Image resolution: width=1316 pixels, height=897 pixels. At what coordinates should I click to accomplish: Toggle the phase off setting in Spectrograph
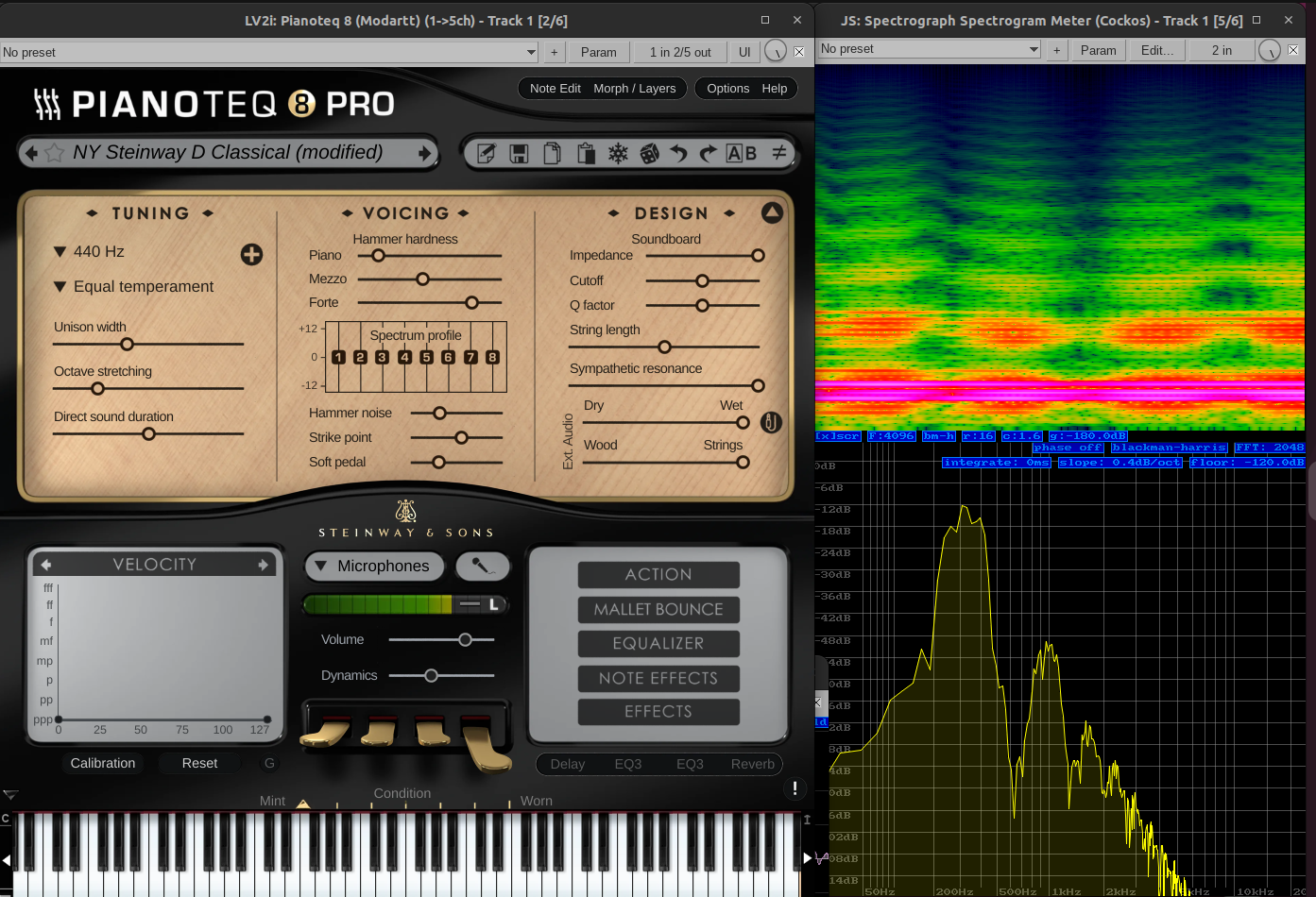1068,448
